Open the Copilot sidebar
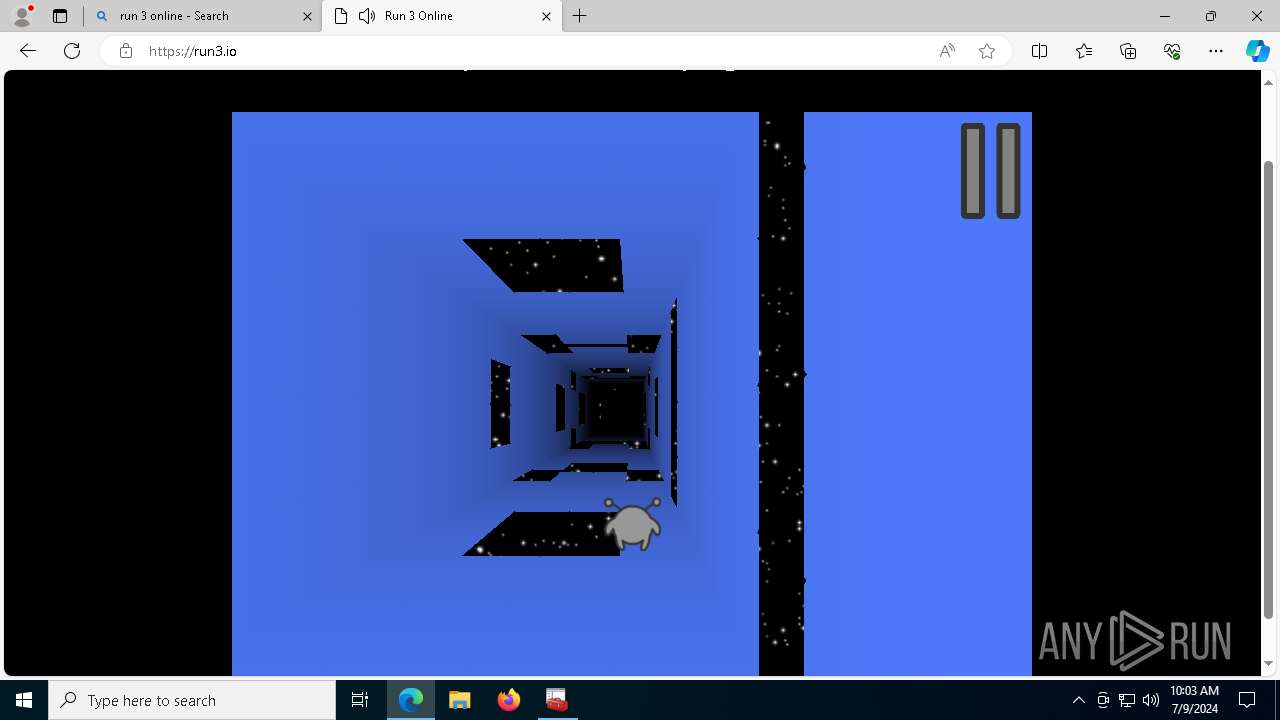The width and height of the screenshot is (1280, 720). tap(1258, 51)
